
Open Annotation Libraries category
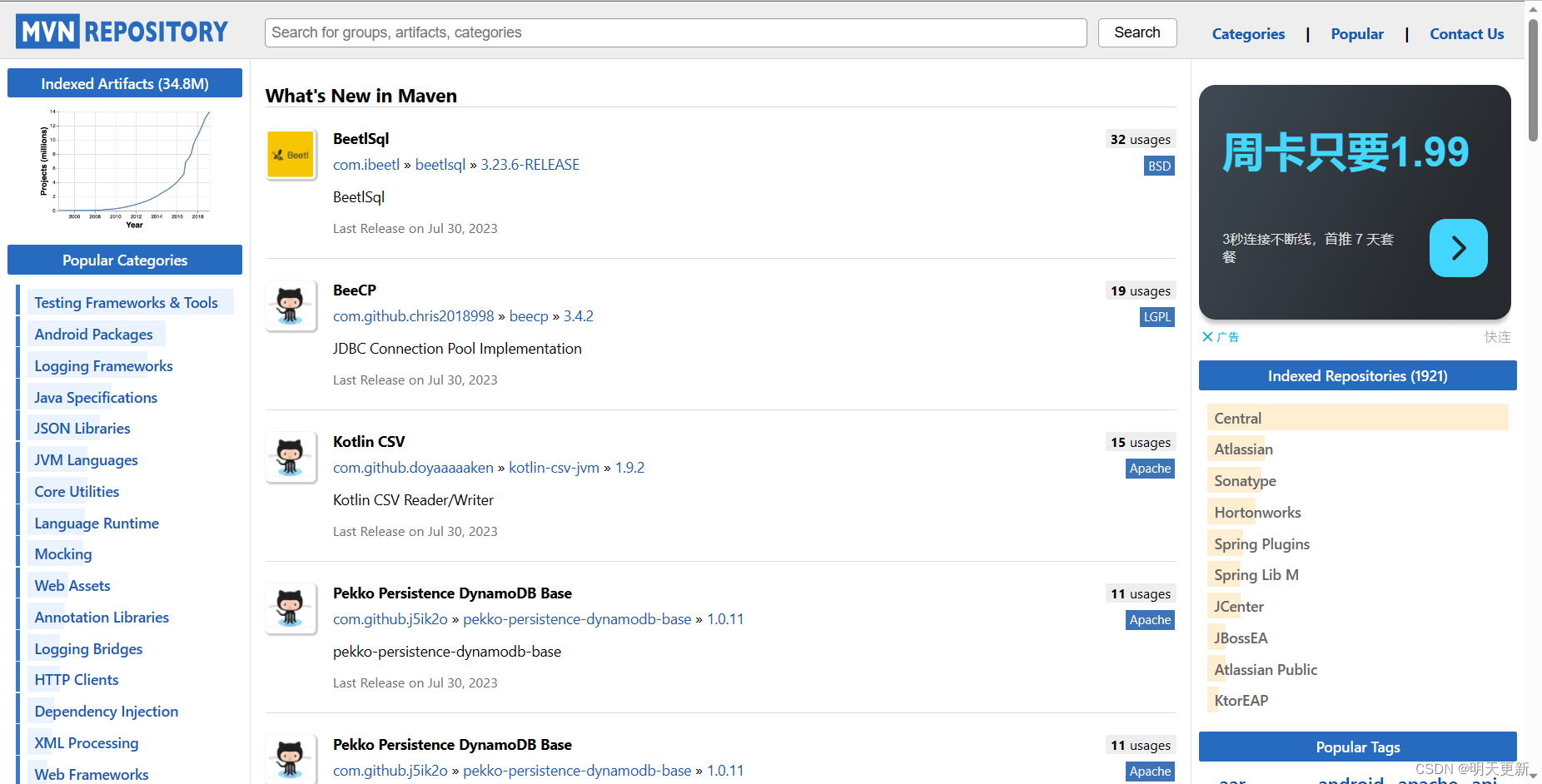click(x=102, y=618)
